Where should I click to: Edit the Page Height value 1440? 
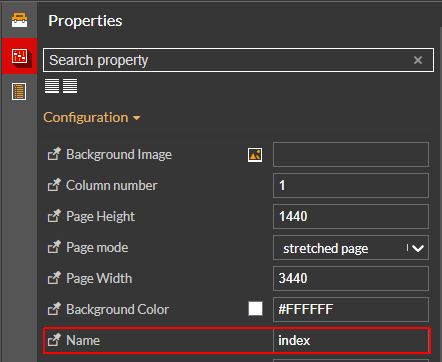[x=351, y=216]
